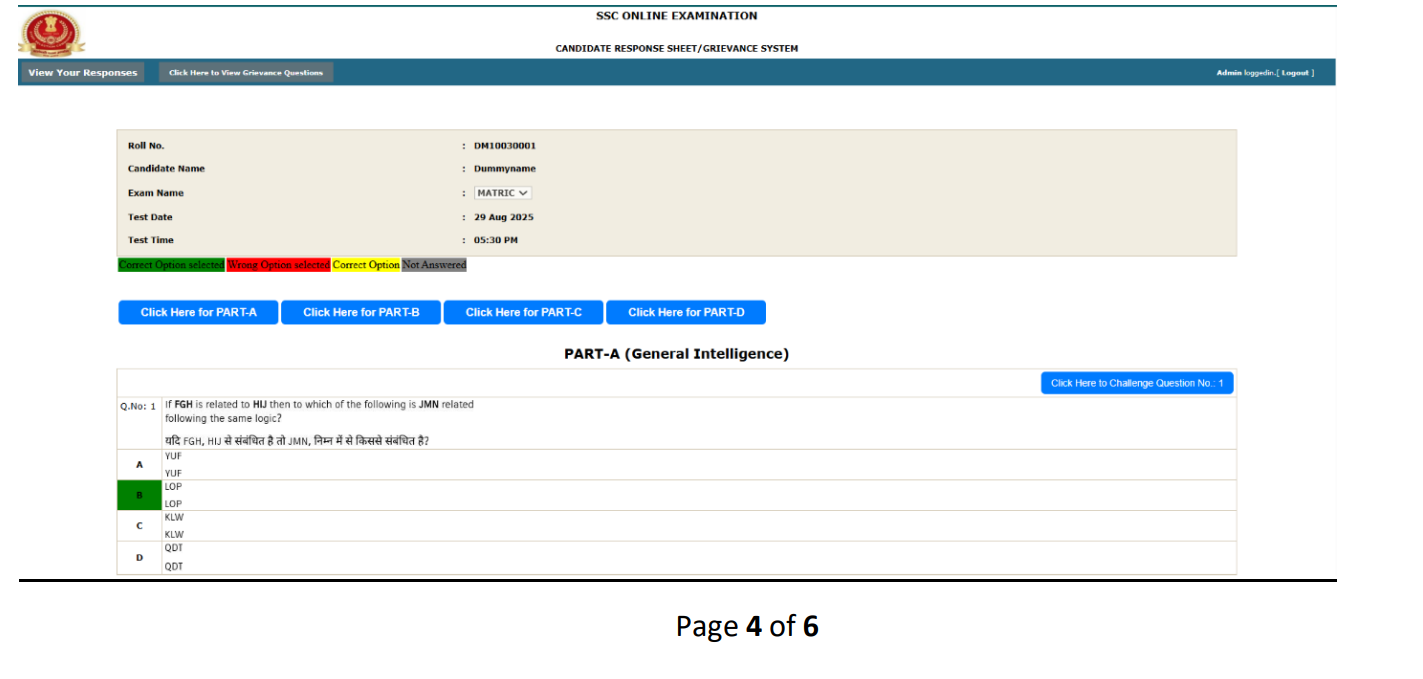This screenshot has height=679, width=1423.
Task: Open View Your Responses tab
Action: [82, 73]
